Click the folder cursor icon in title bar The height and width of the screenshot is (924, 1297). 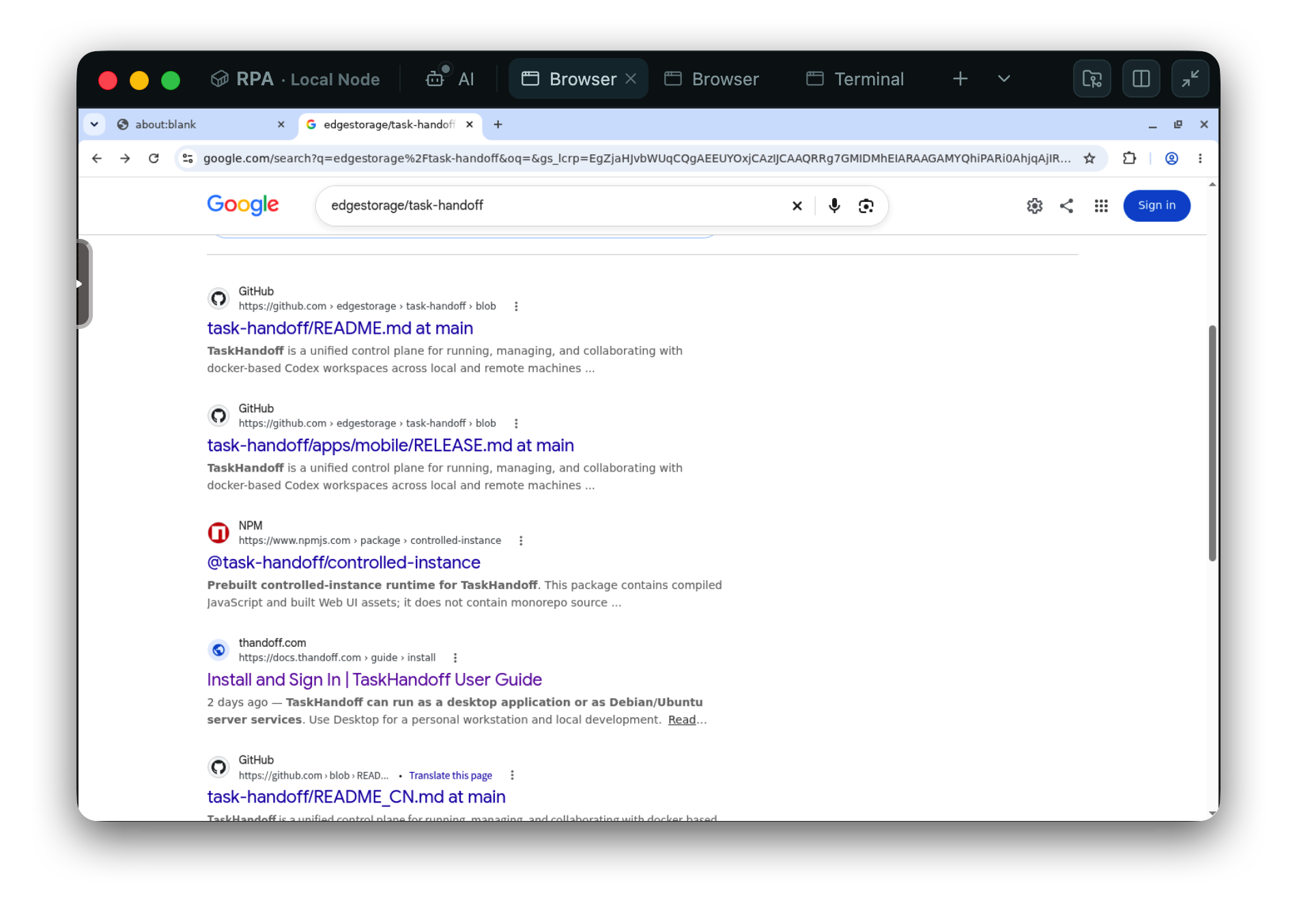(1092, 78)
